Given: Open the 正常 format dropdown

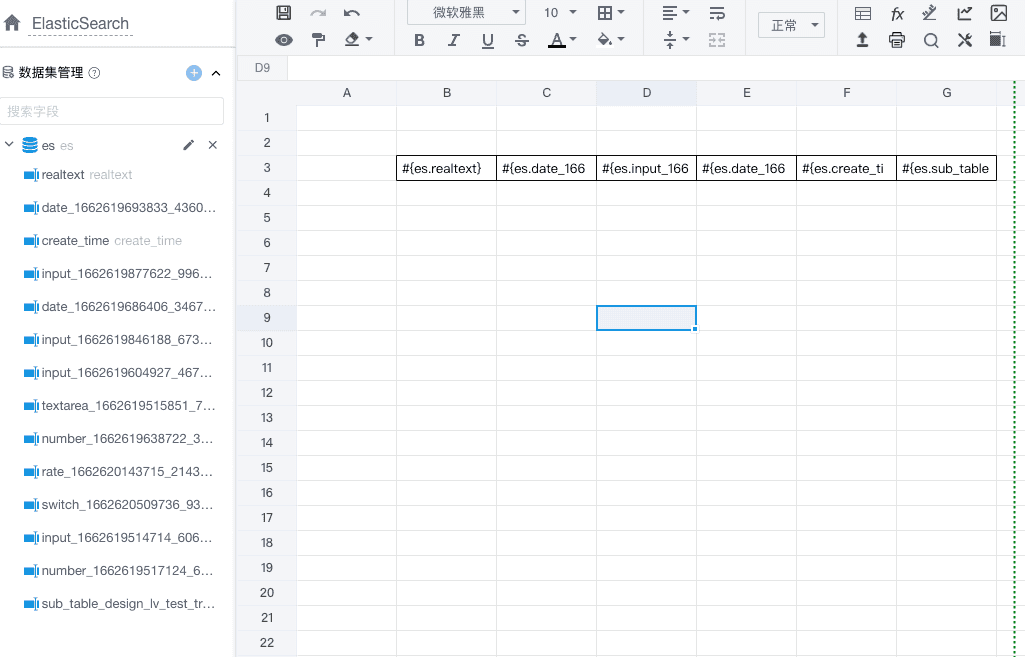Looking at the screenshot, I should tap(791, 26).
